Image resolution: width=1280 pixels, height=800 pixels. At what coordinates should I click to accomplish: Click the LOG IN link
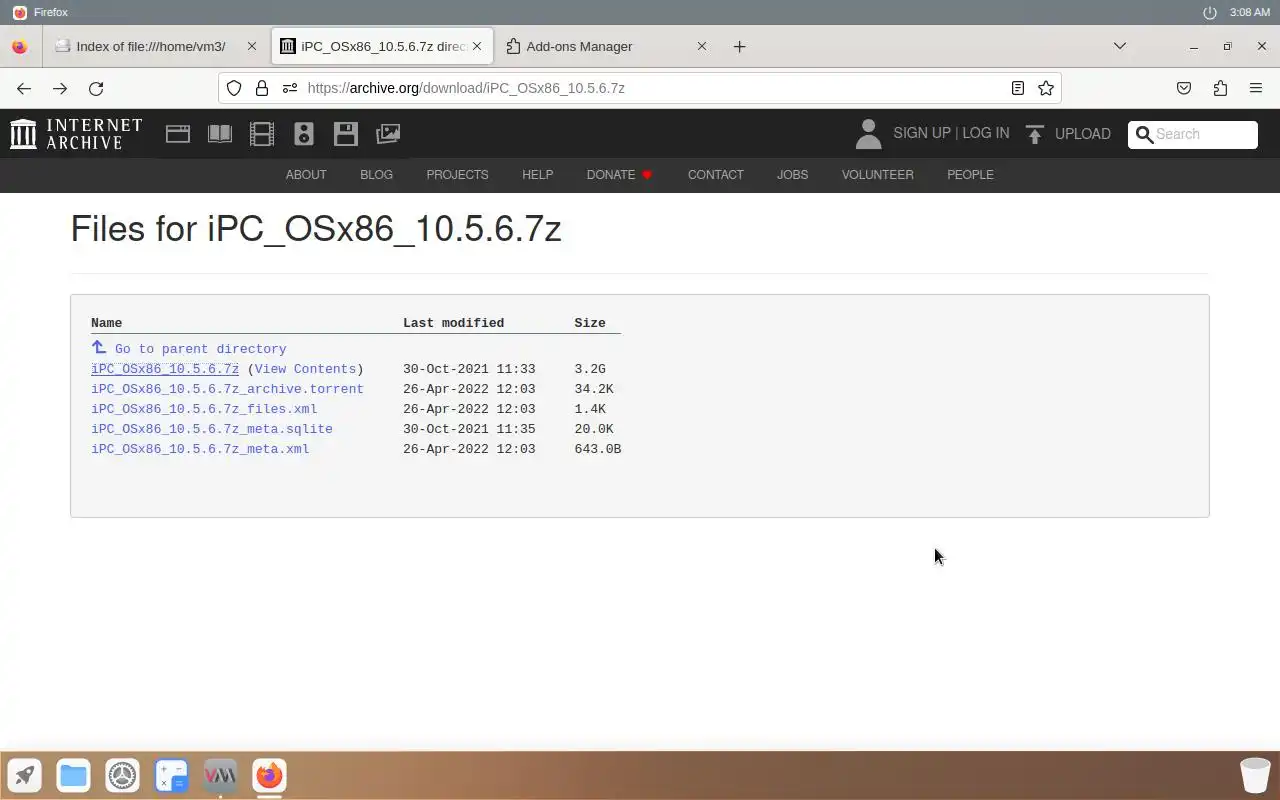(x=985, y=133)
